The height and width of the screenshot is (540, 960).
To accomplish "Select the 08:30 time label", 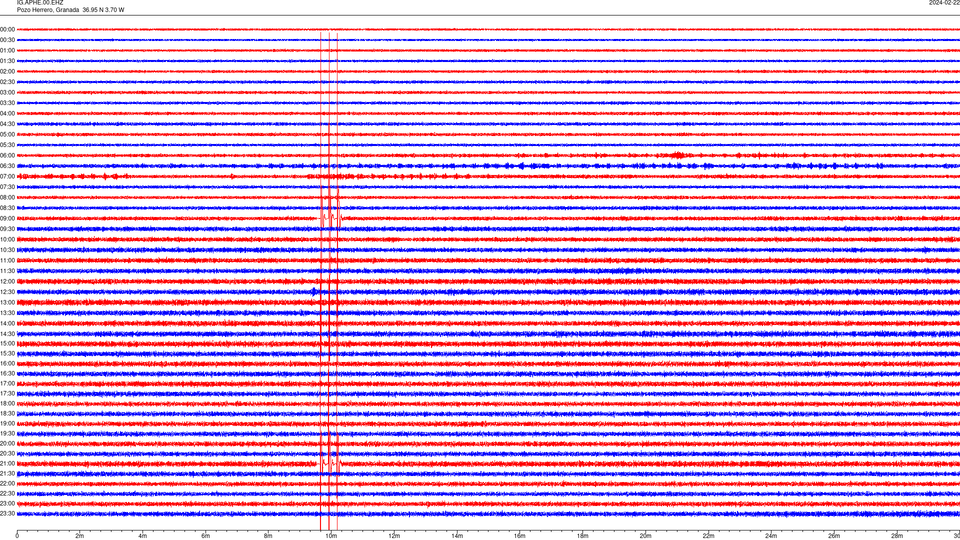I will pos(7,208).
